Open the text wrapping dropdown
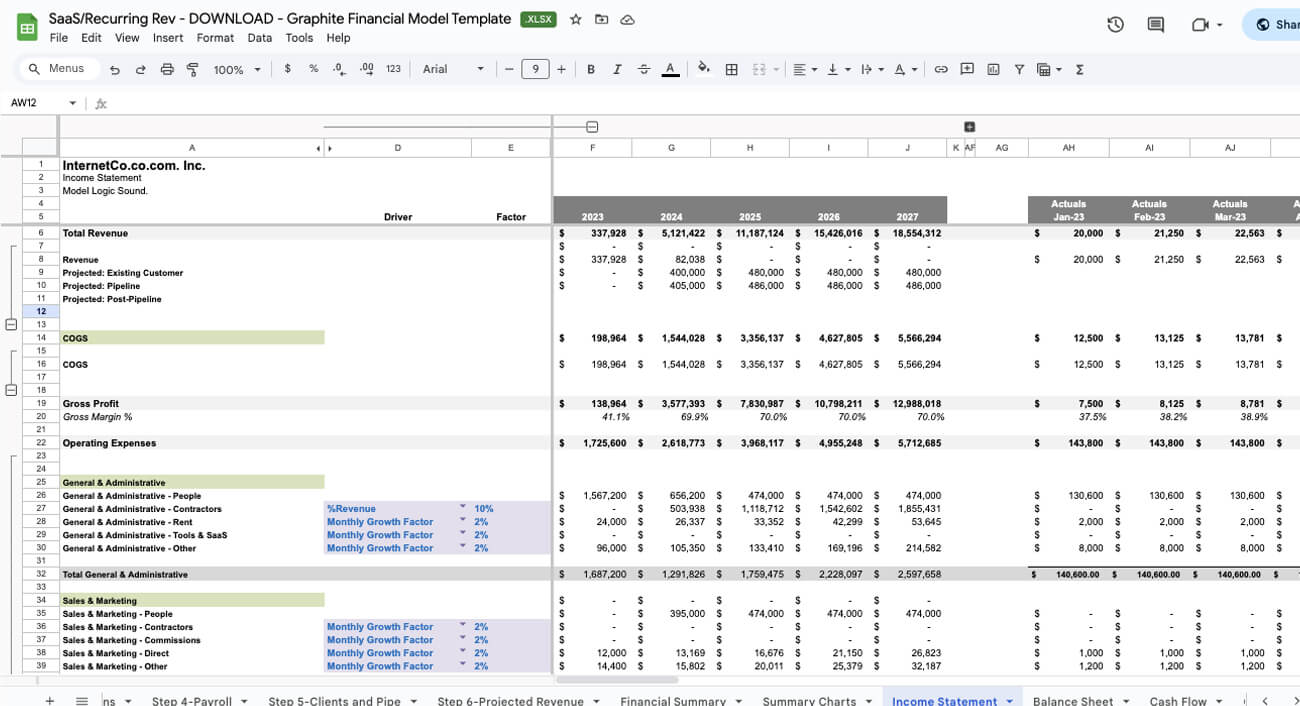This screenshot has height=706, width=1300. point(871,69)
